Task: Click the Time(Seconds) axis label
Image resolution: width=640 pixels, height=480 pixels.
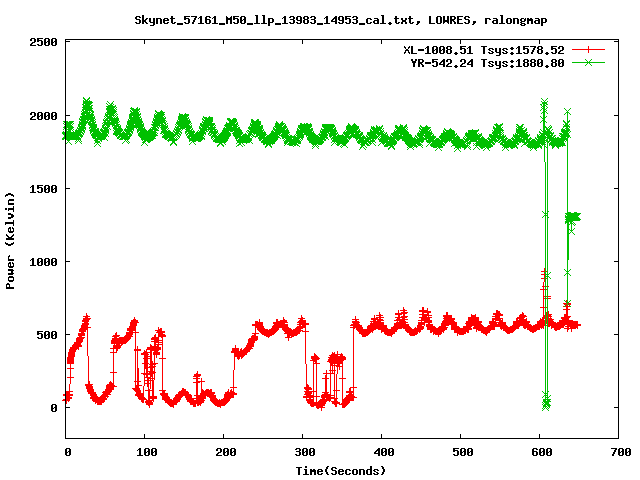Action: tap(341, 471)
